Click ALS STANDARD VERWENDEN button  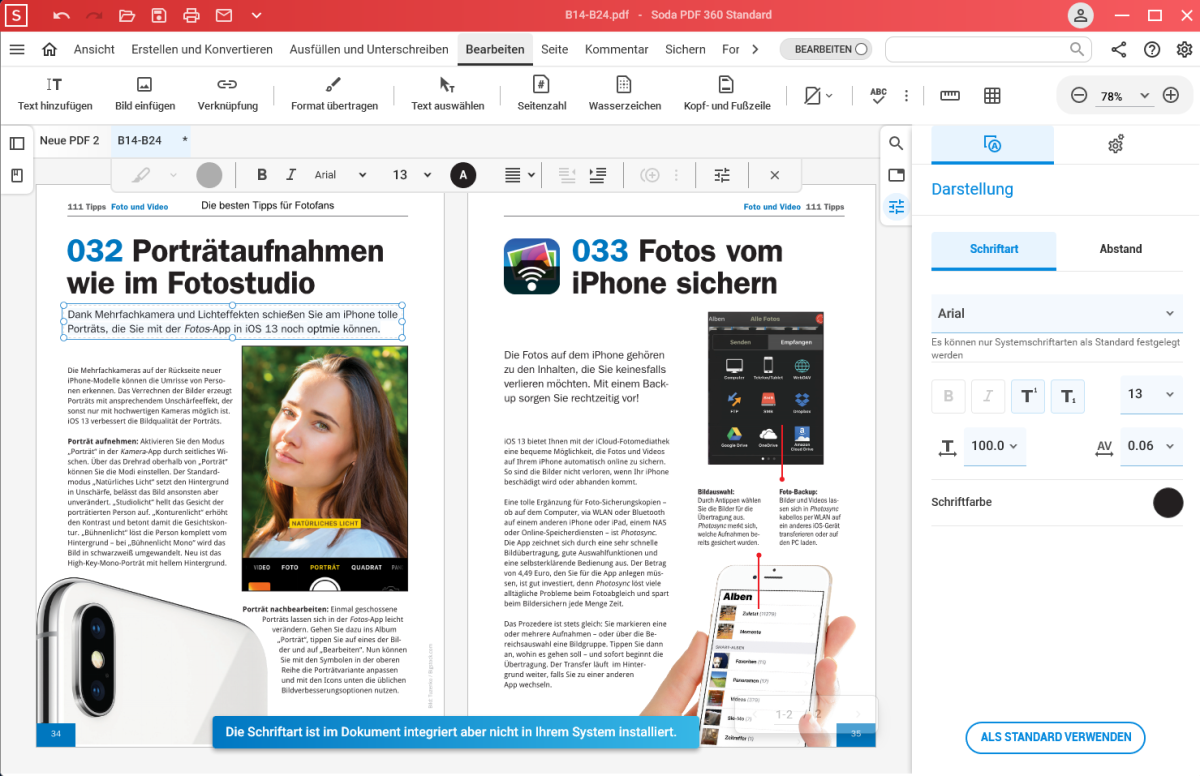[1056, 737]
